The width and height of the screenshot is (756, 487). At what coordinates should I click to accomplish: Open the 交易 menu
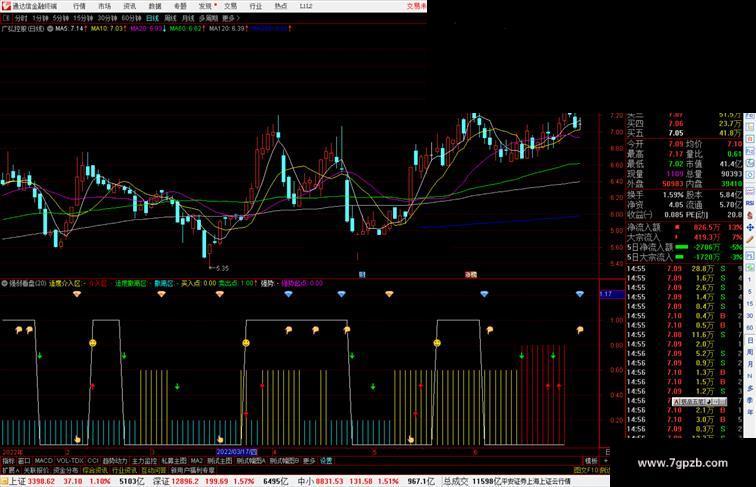(230, 6)
